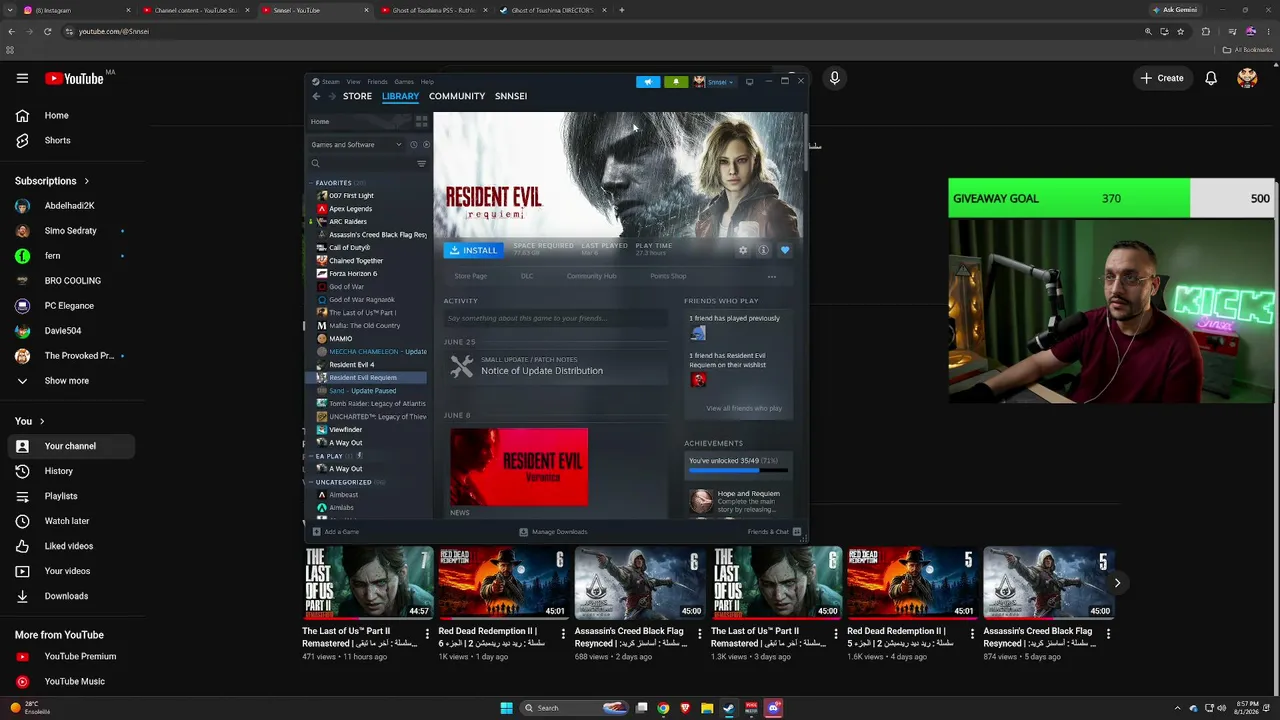Image resolution: width=1280 pixels, height=720 pixels.
Task: Click the YouTube Create button
Action: tap(1162, 78)
